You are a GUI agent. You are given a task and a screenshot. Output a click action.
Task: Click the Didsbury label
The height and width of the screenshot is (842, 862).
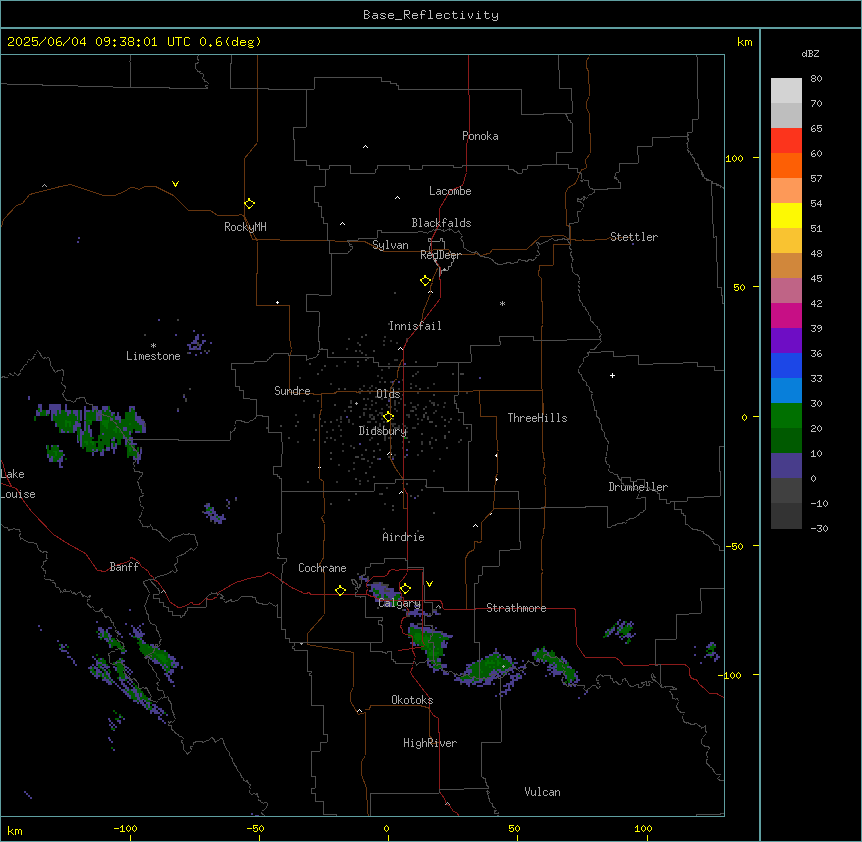tap(383, 431)
